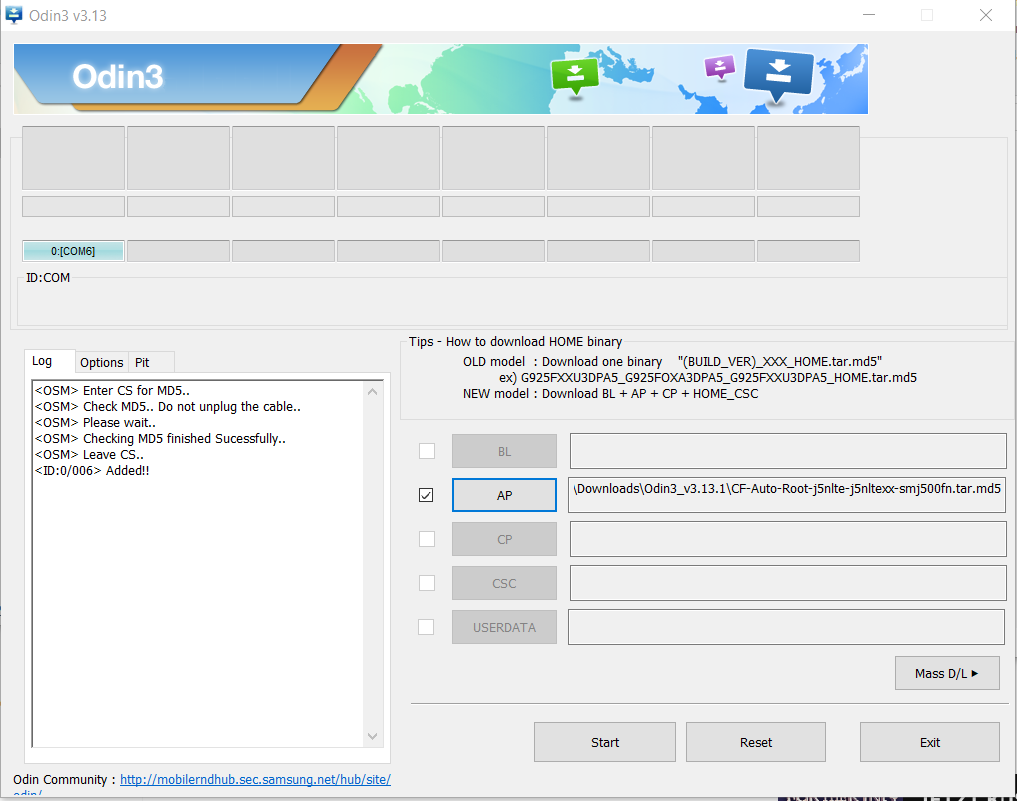Minimize the Odin3 window
The height and width of the screenshot is (801, 1017).
868,15
